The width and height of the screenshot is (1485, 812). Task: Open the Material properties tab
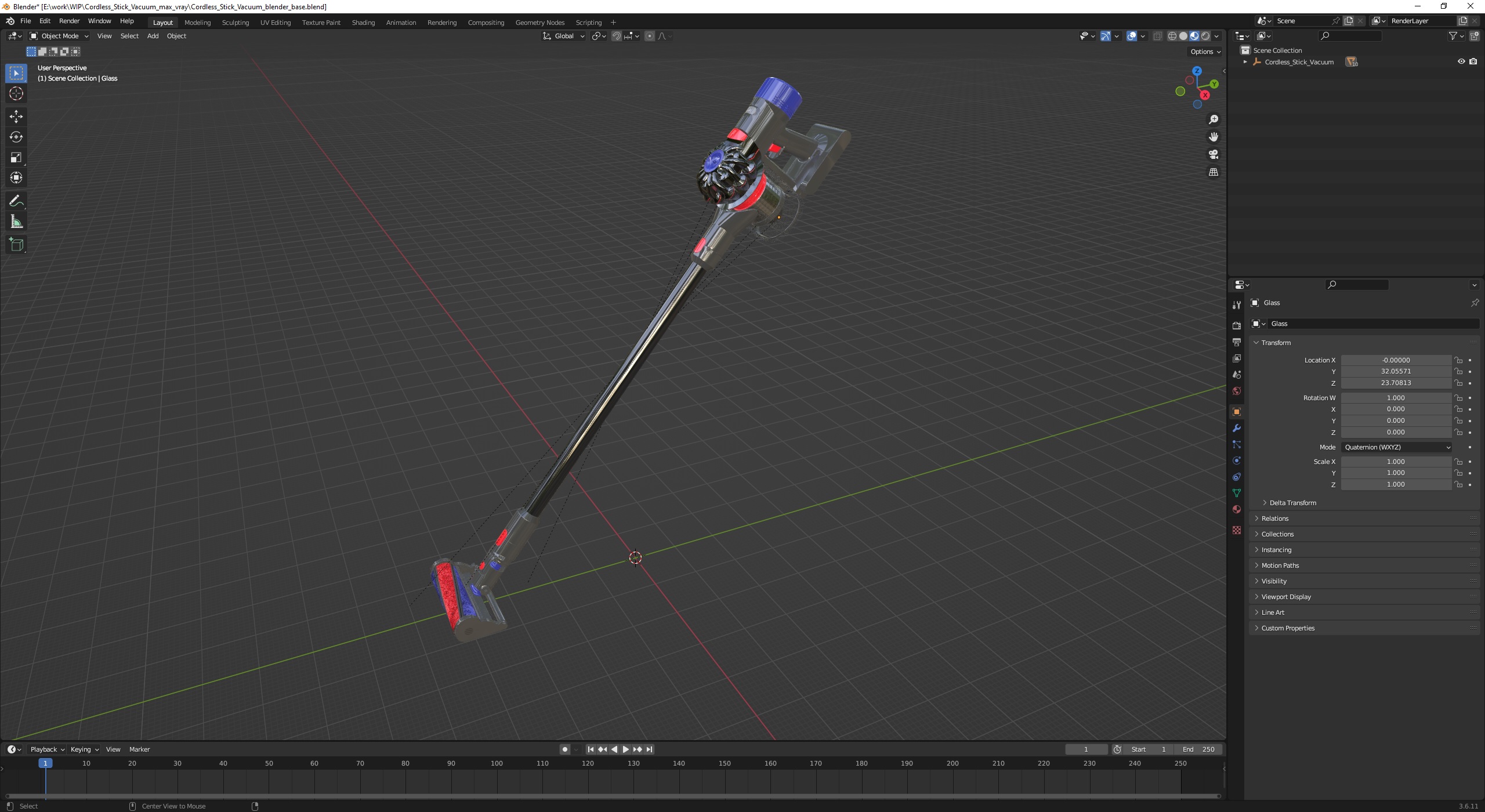tap(1237, 509)
